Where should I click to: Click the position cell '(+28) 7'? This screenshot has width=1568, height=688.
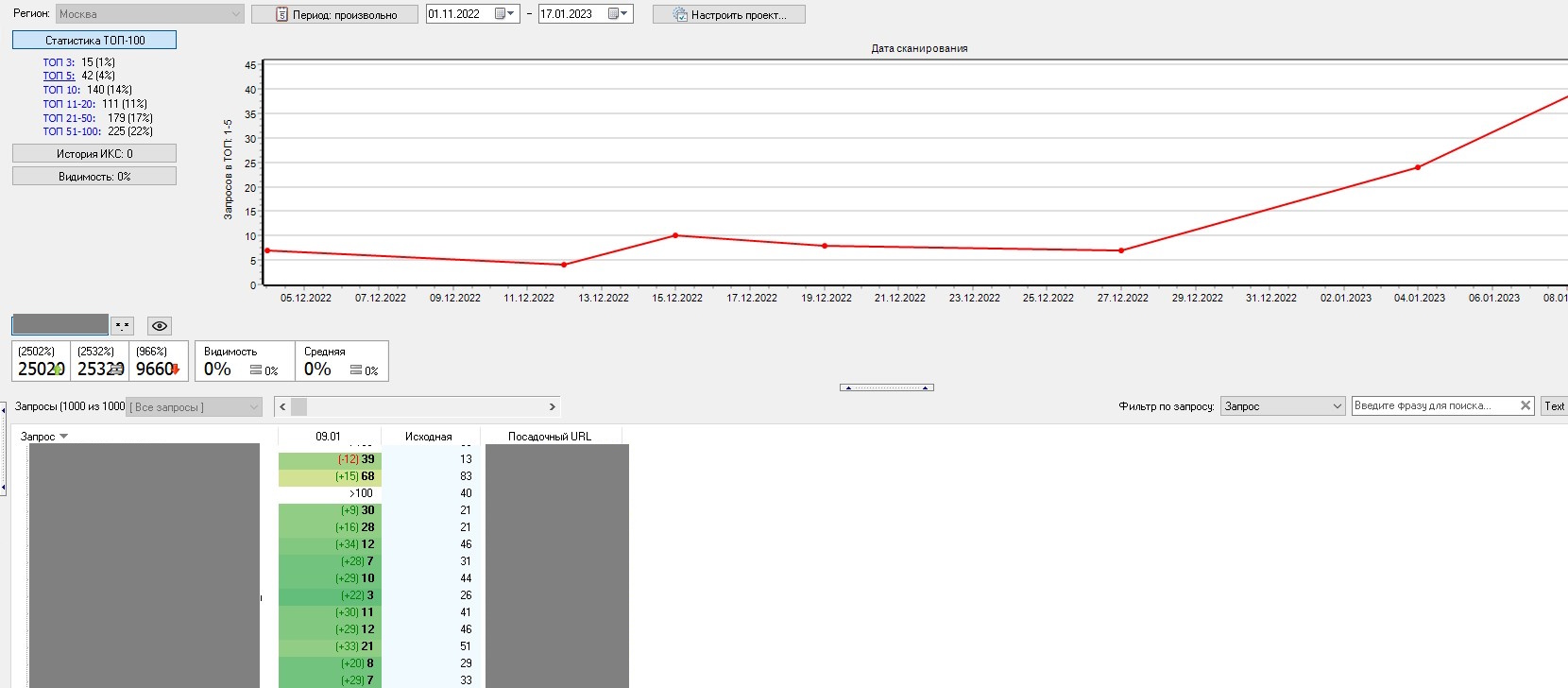pyautogui.click(x=330, y=561)
